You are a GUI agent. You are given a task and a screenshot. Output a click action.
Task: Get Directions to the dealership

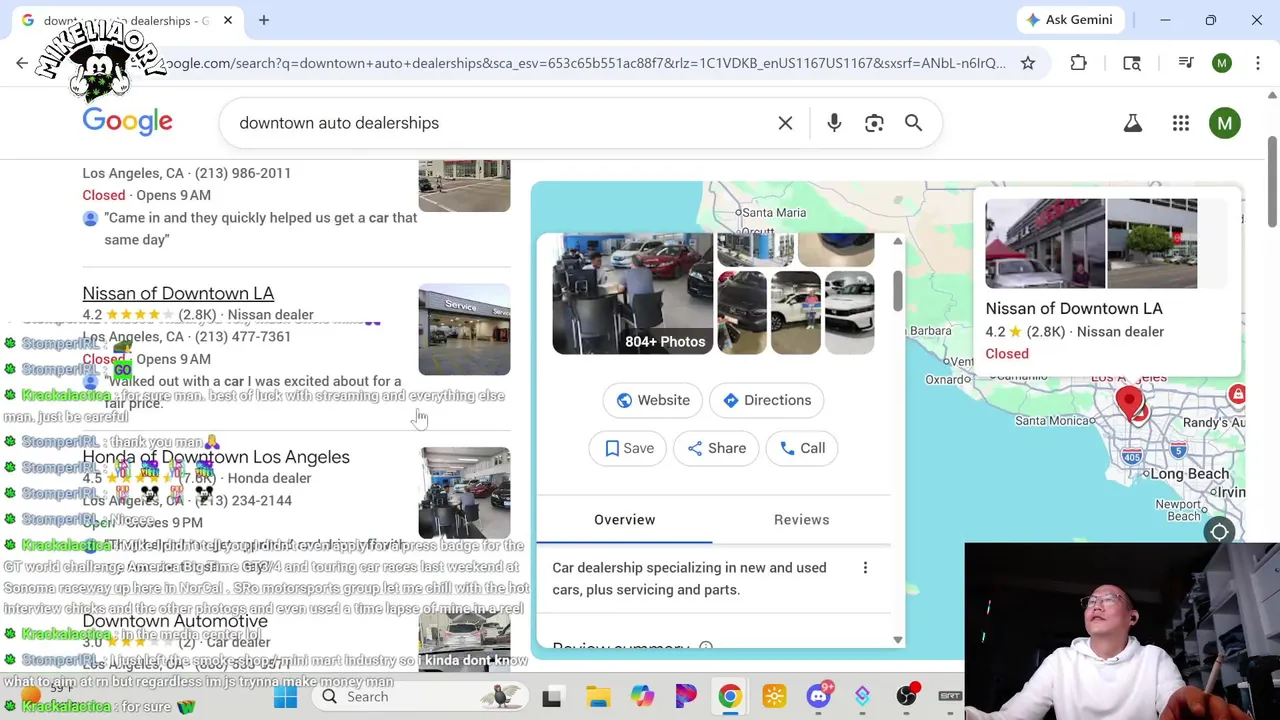(766, 400)
